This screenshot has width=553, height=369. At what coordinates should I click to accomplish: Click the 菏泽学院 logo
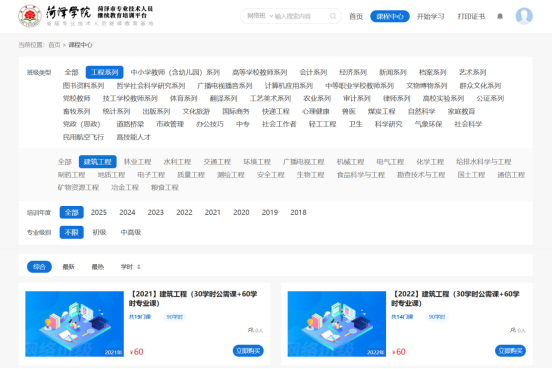coord(86,16)
